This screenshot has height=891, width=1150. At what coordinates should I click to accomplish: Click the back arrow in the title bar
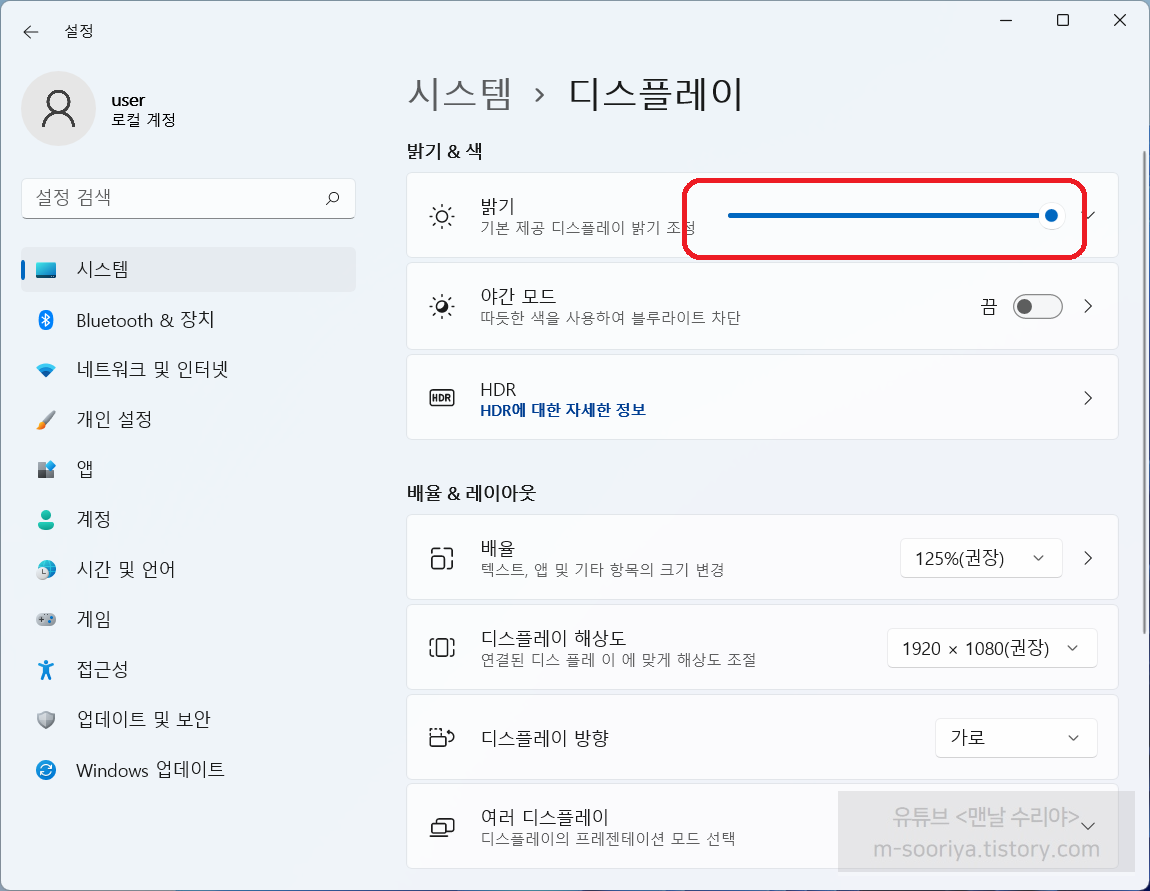coord(30,32)
